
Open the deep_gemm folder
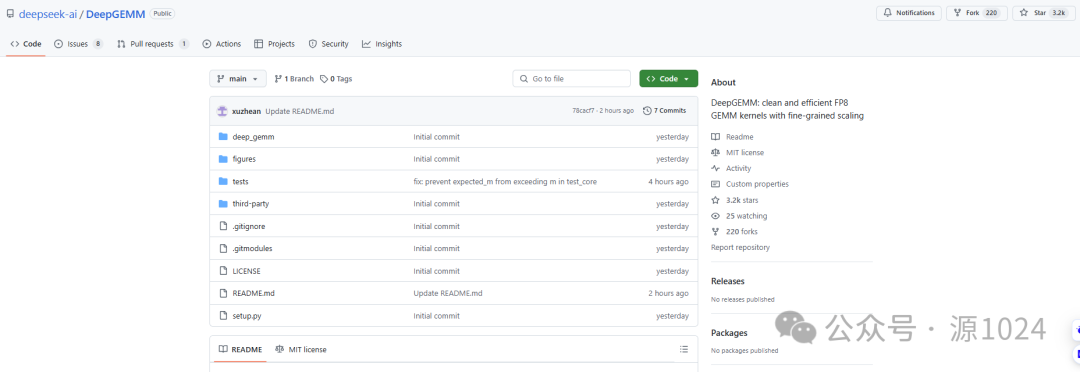click(x=253, y=137)
